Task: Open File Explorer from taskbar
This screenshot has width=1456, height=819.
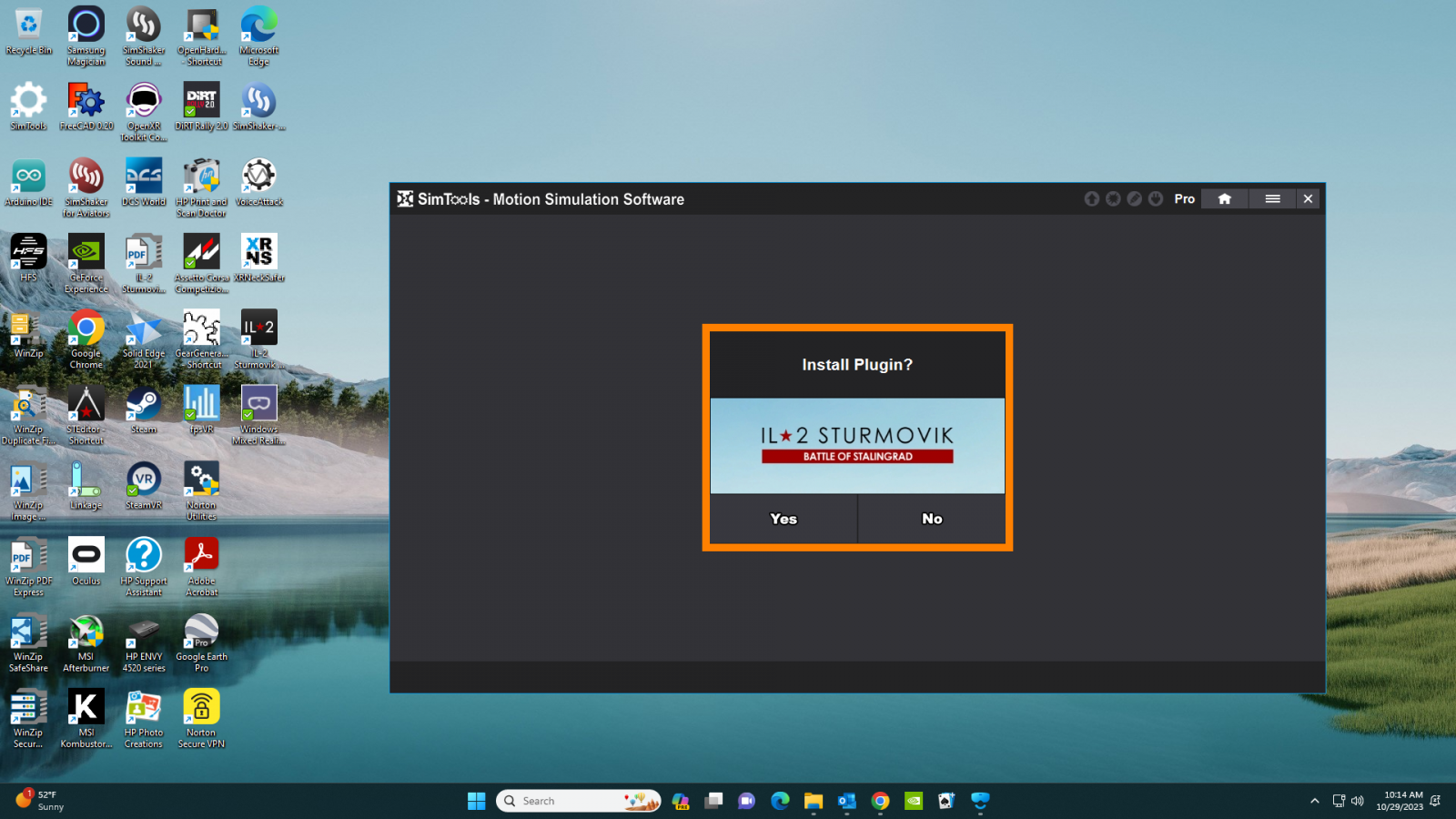Action: click(x=814, y=801)
